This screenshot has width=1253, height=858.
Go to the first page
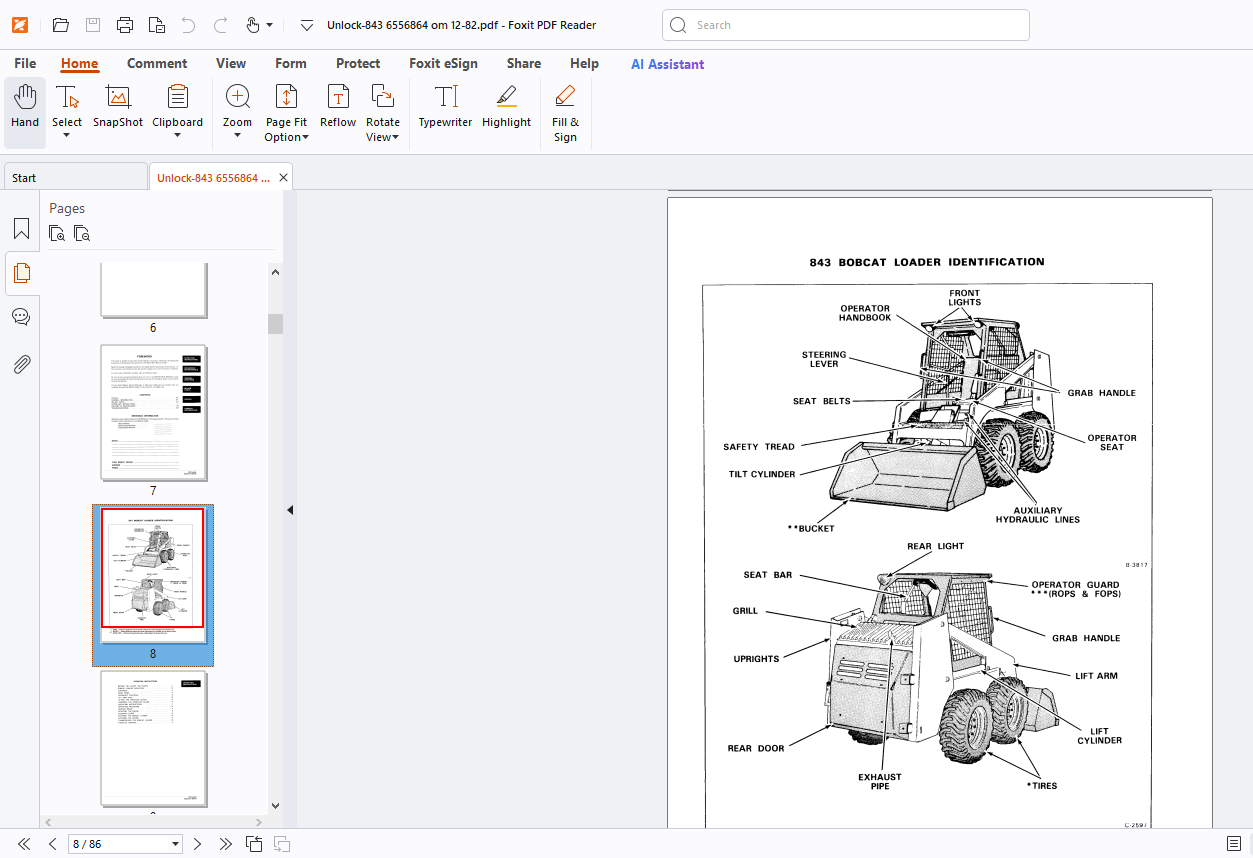click(x=24, y=844)
